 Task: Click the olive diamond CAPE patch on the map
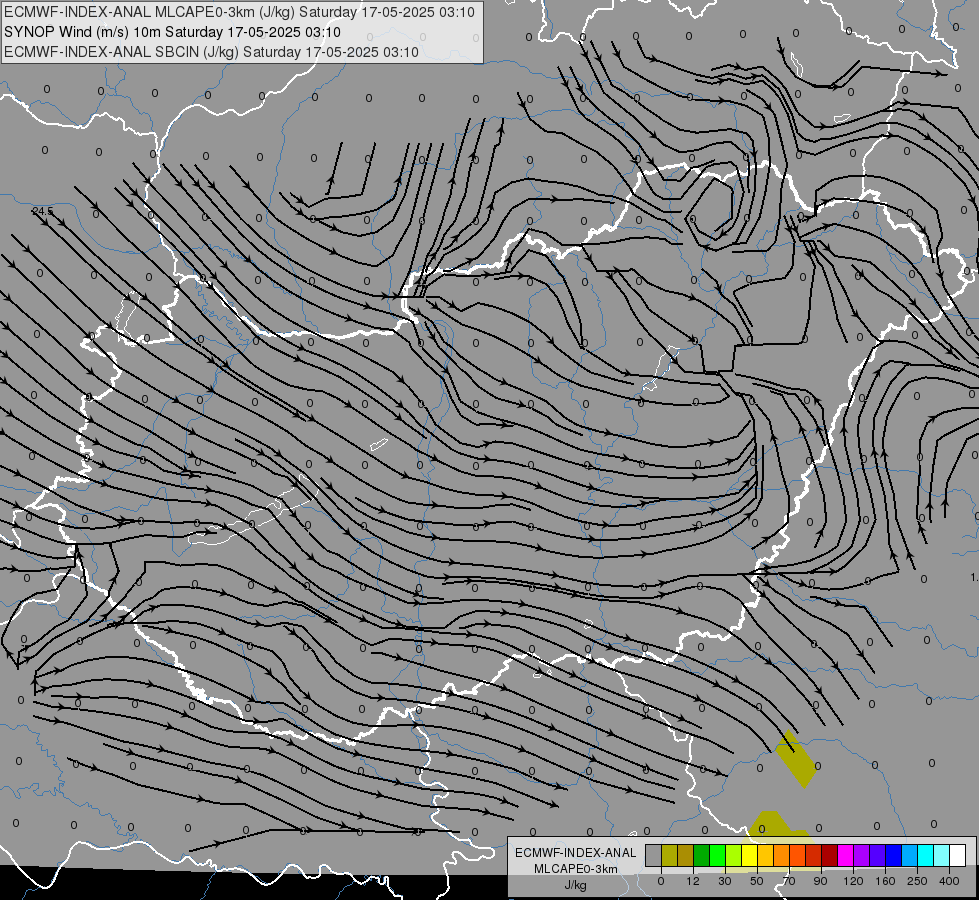pos(796,759)
